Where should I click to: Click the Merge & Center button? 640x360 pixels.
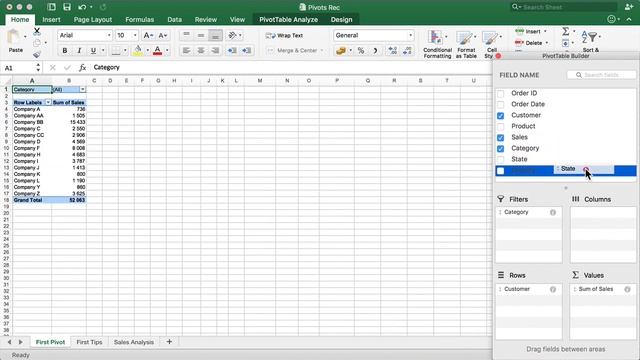pos(295,51)
